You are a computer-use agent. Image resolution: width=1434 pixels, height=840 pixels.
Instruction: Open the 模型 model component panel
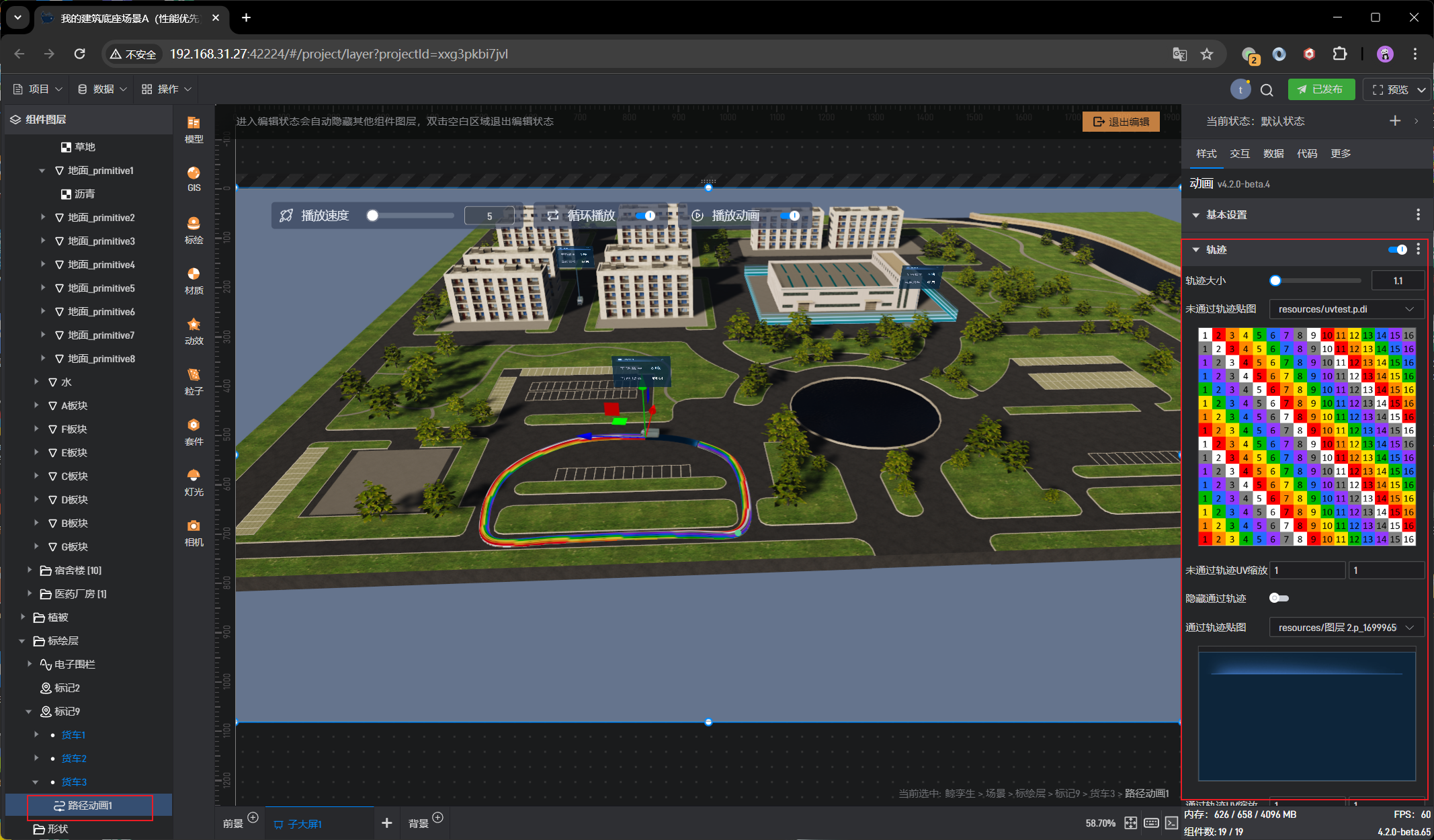pos(194,128)
